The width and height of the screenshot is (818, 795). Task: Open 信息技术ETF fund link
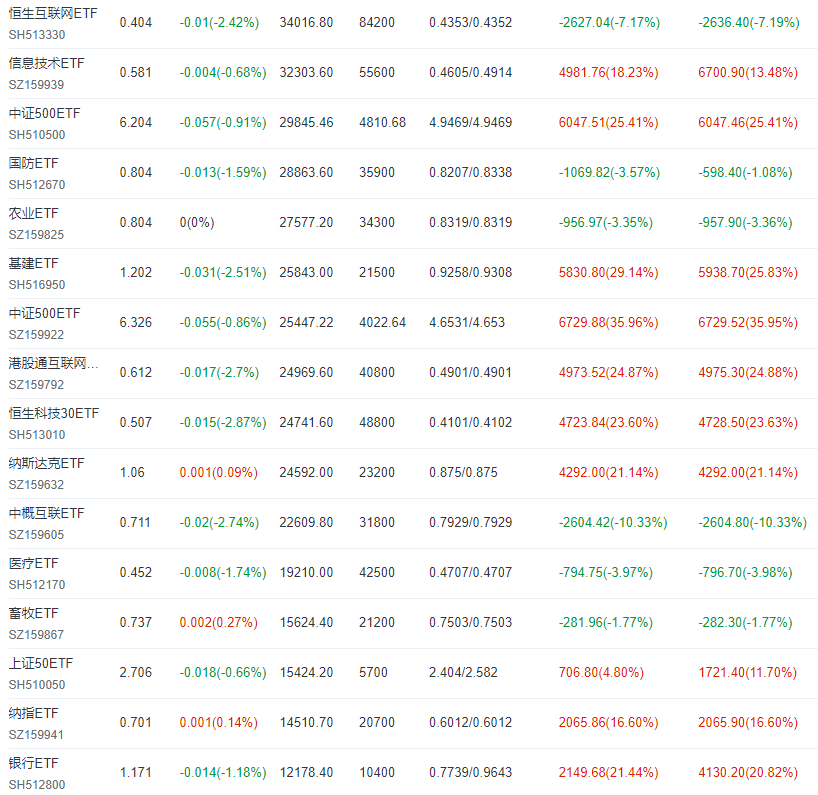(x=46, y=64)
